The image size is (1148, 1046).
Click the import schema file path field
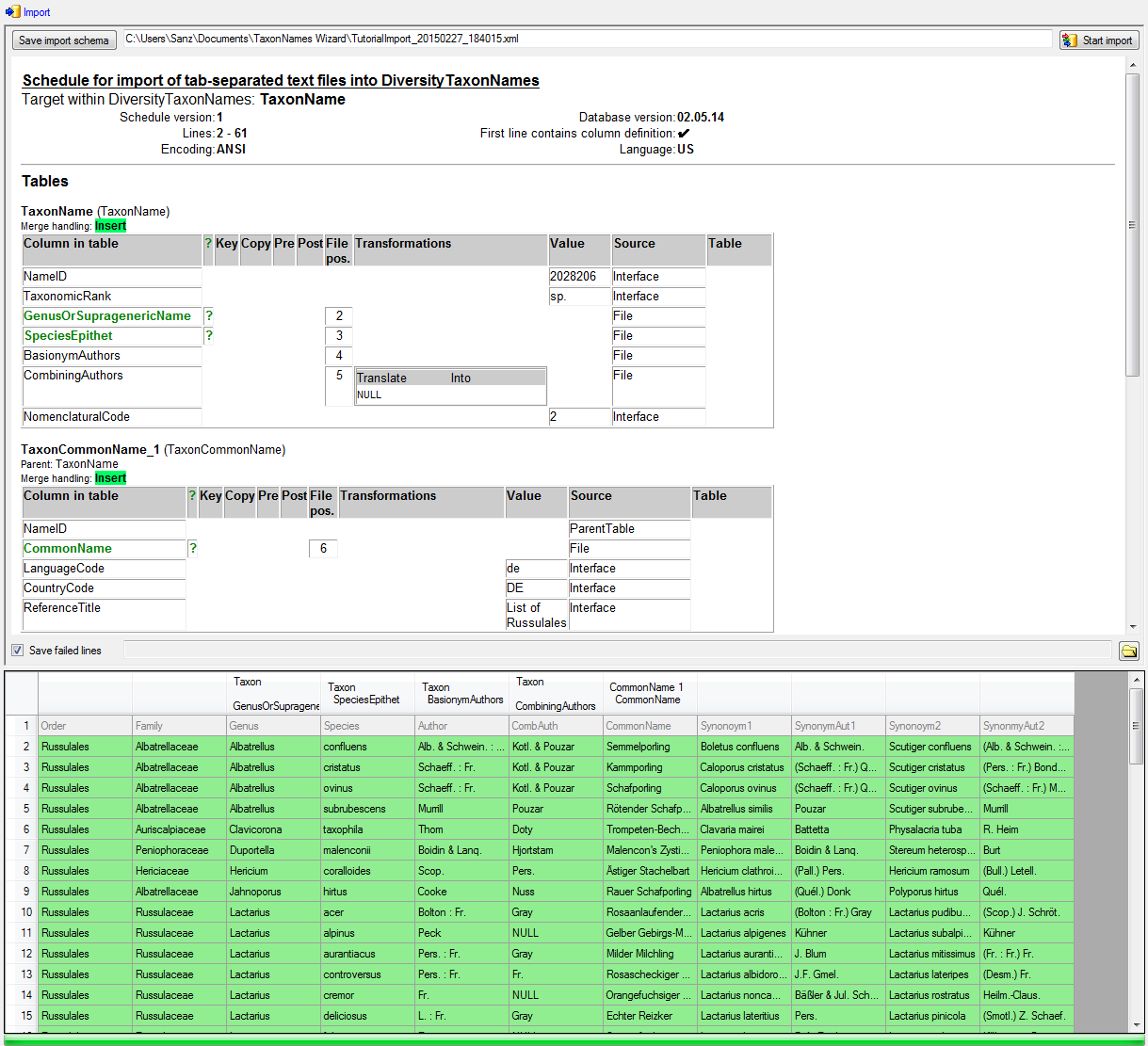pyautogui.click(x=587, y=39)
